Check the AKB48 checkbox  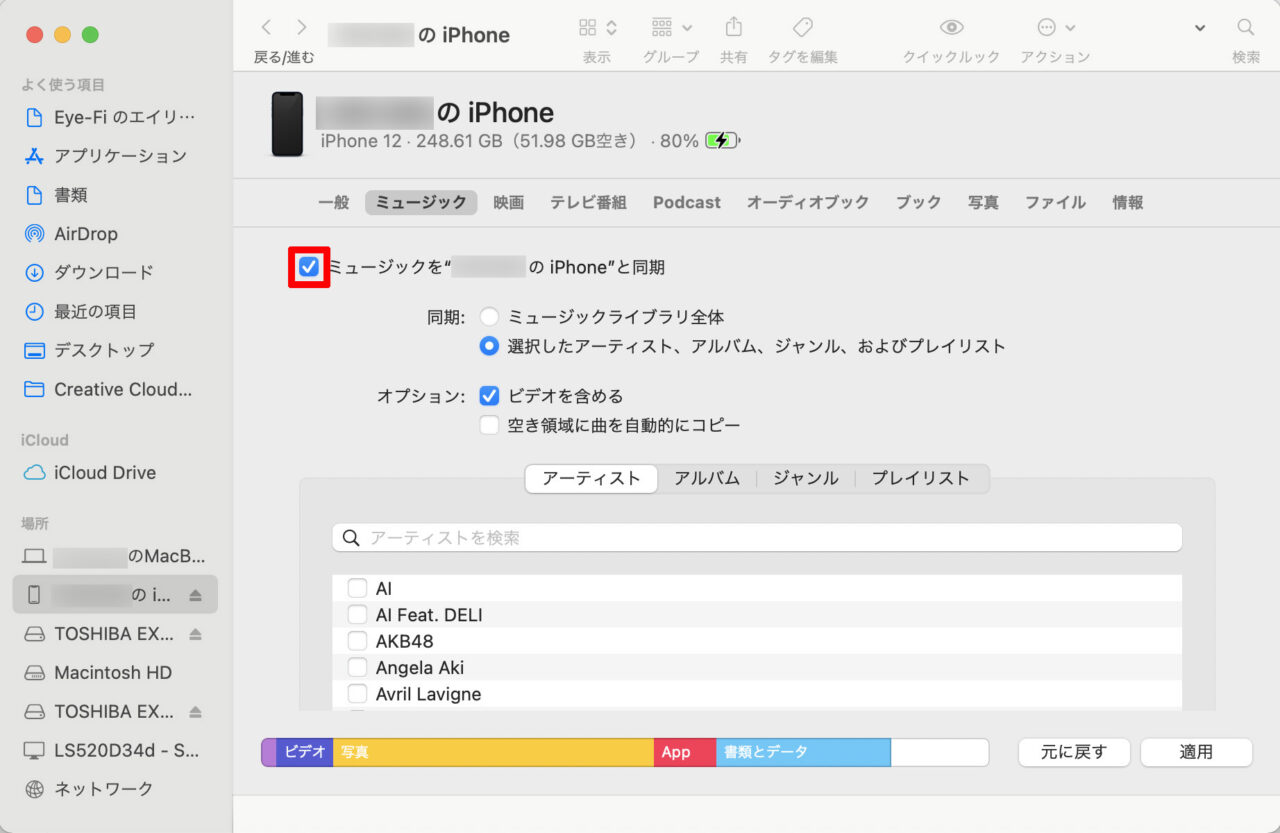coord(357,641)
